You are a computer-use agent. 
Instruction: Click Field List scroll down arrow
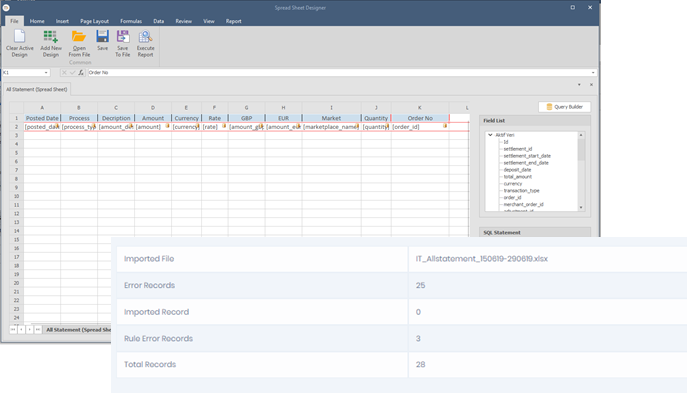pos(581,208)
